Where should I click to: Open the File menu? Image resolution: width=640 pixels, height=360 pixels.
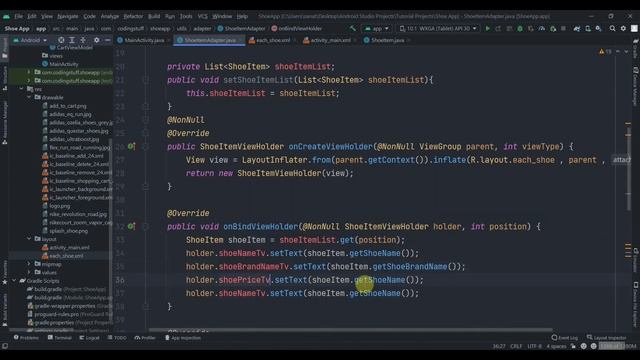19,16
